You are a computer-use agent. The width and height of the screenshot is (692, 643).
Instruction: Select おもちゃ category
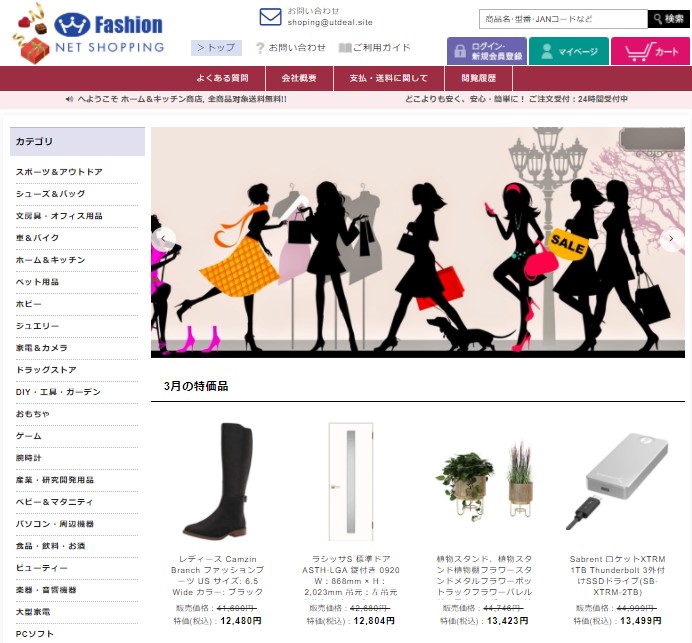coord(33,414)
